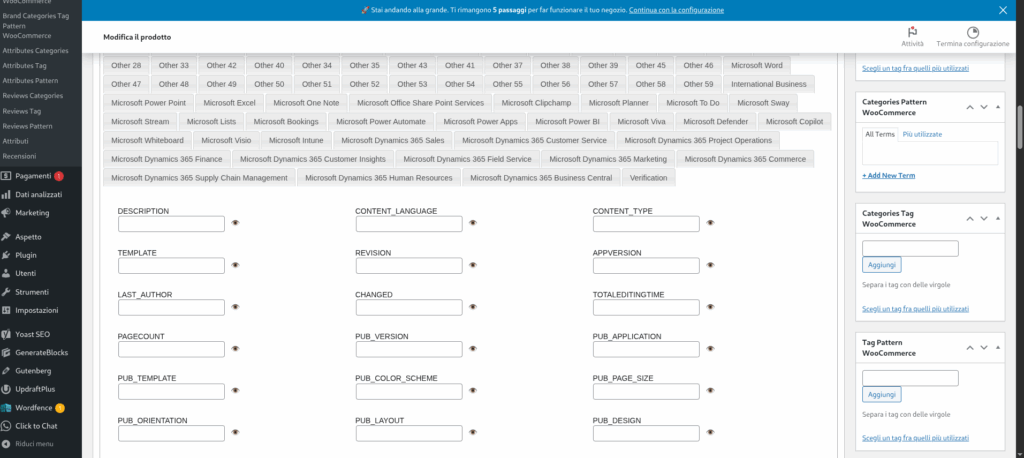
Task: Open Attributes Categories sidebar link
Action: pyautogui.click(x=35, y=50)
